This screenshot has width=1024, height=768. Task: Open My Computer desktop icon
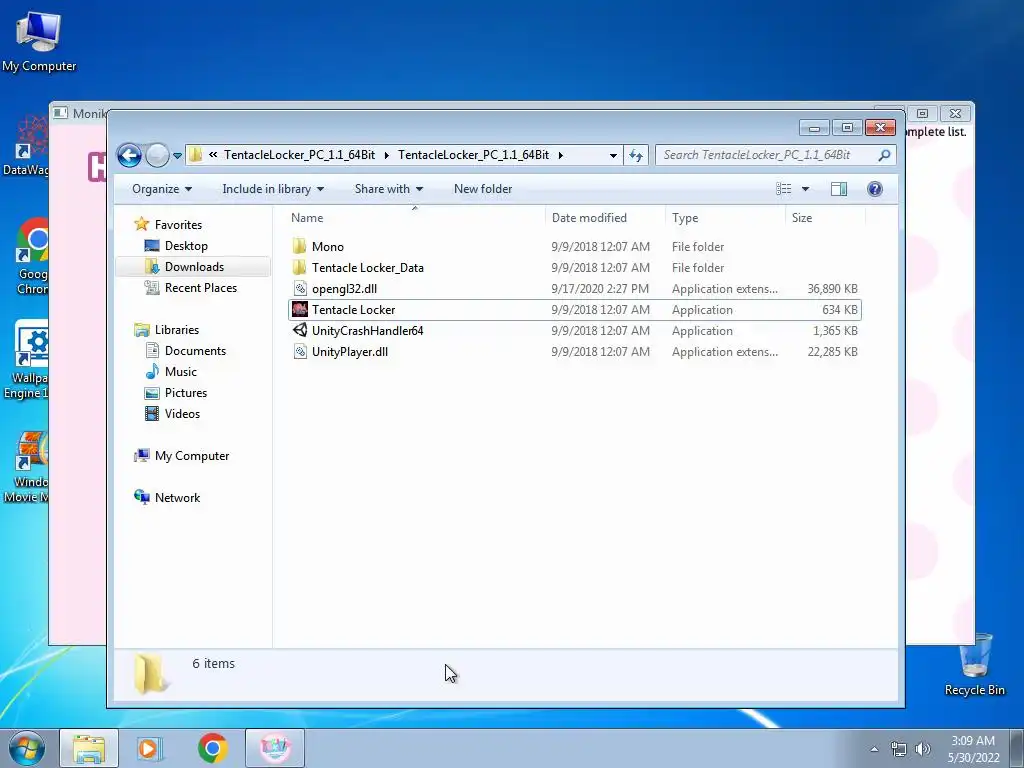pos(39,42)
